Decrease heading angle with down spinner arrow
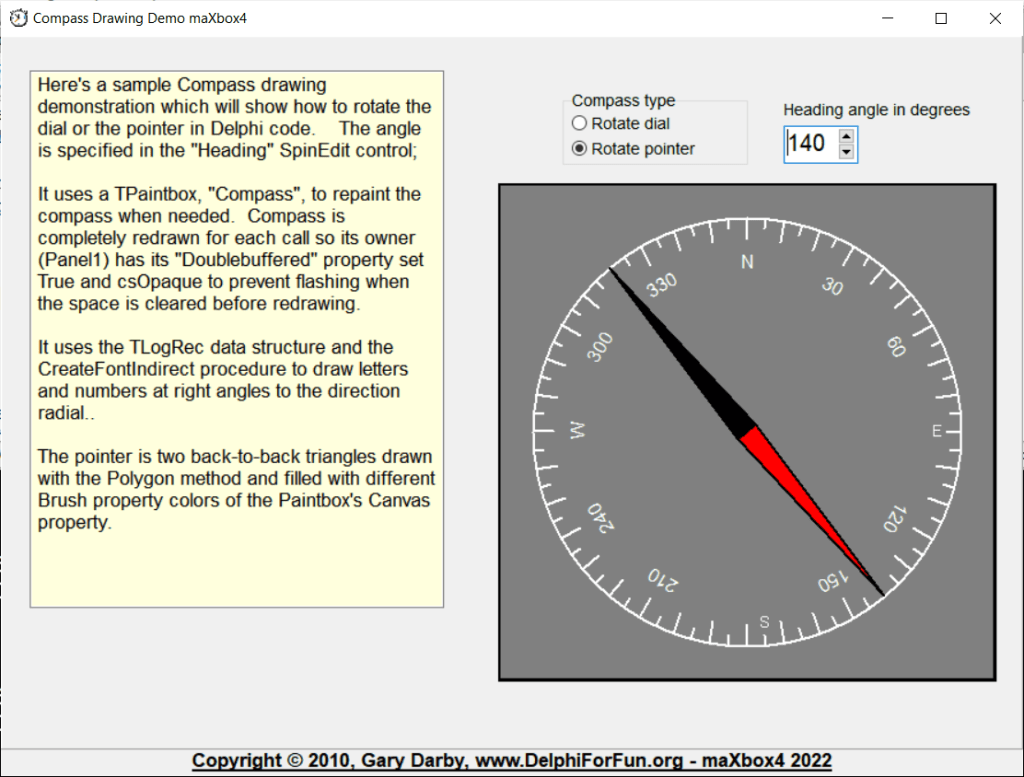This screenshot has height=777, width=1024. point(846,152)
